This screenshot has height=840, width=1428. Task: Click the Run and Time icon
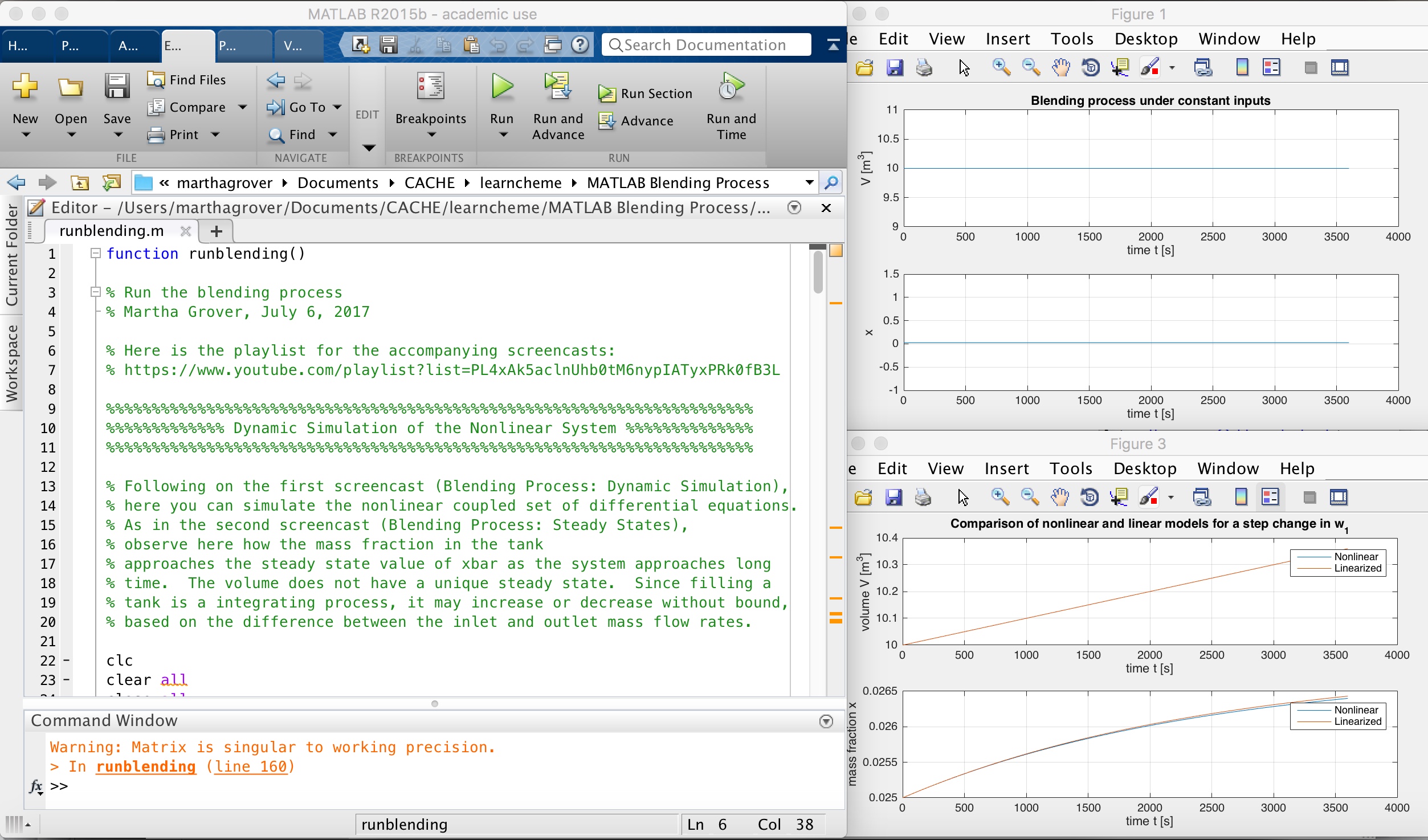click(x=731, y=87)
